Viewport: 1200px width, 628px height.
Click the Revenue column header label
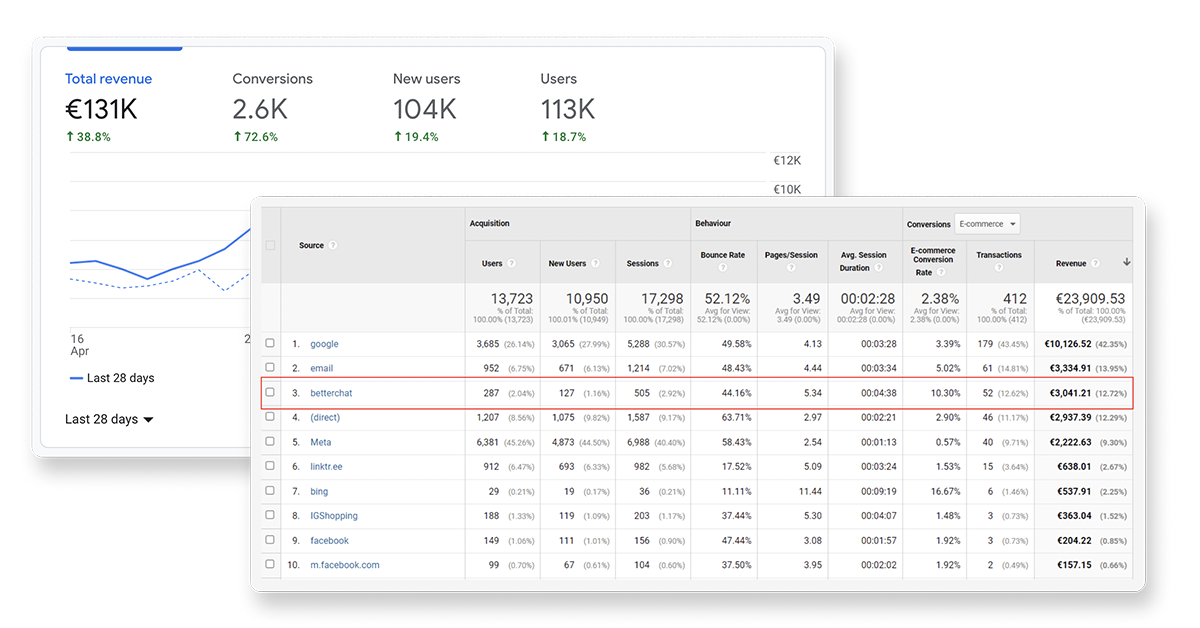point(1071,264)
